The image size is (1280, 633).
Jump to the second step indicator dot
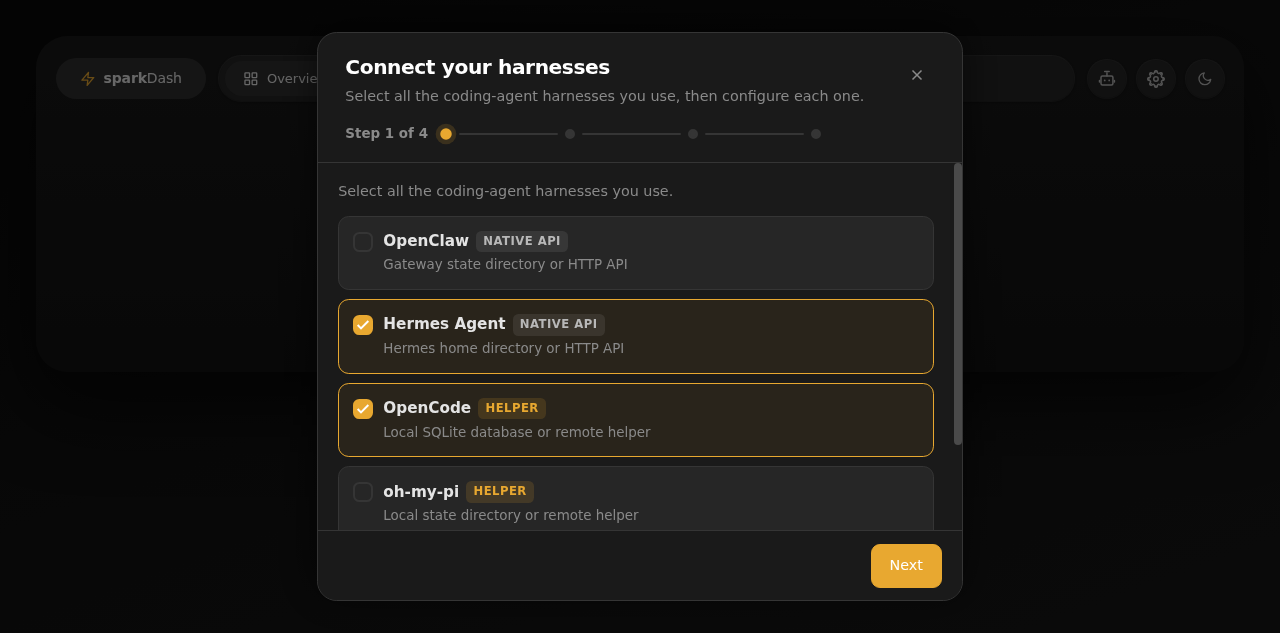[x=570, y=134]
